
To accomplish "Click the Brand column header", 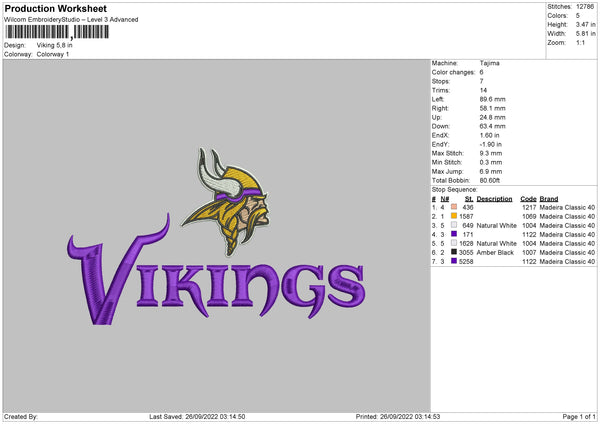I will coord(552,198).
